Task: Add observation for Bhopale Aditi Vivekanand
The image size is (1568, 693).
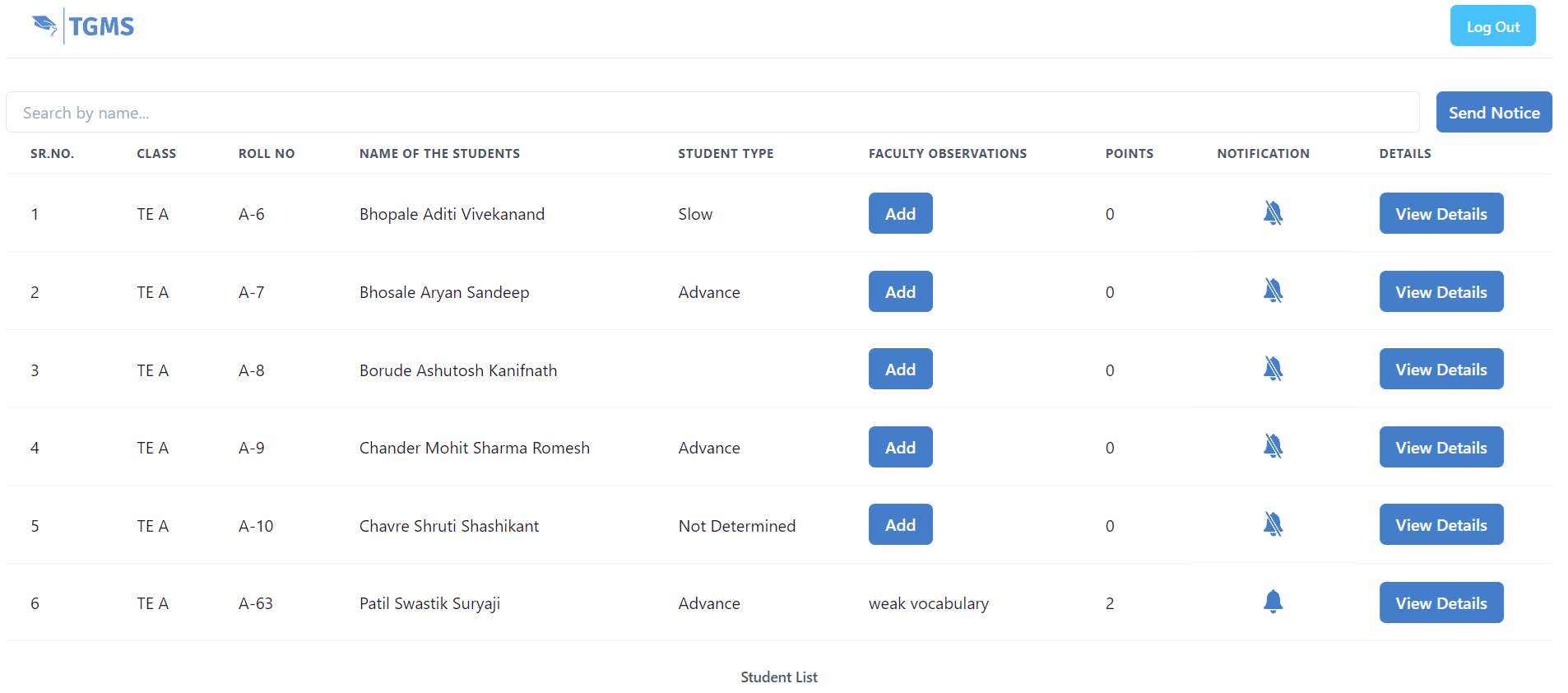Action: click(x=900, y=213)
